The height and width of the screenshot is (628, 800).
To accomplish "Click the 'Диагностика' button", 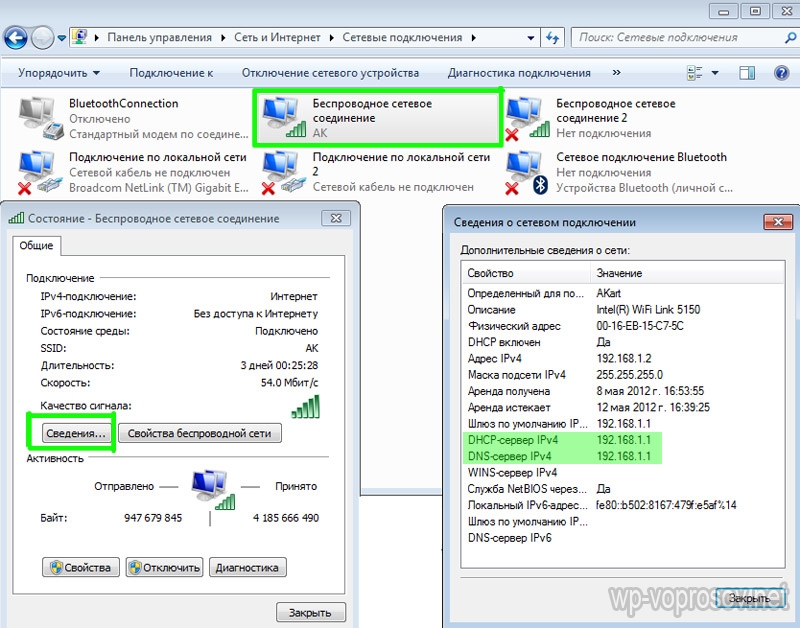I will click(247, 567).
